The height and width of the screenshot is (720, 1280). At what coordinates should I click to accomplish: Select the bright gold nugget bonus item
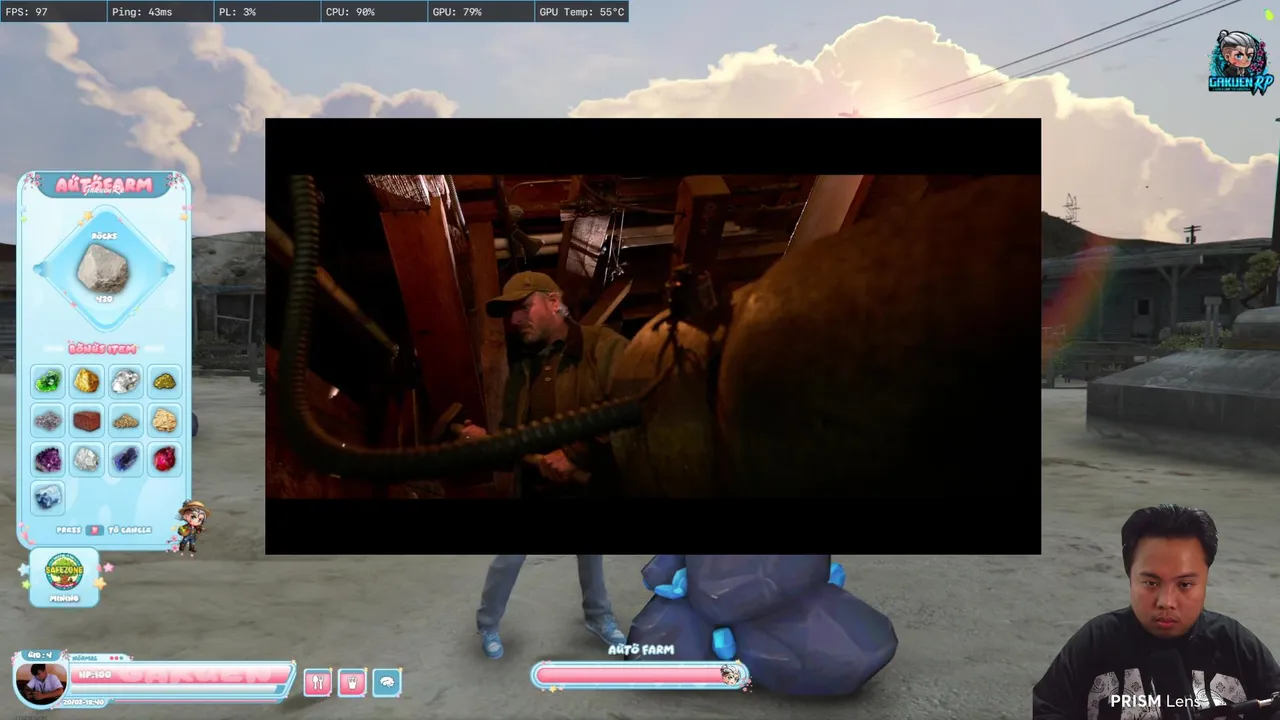tap(87, 381)
